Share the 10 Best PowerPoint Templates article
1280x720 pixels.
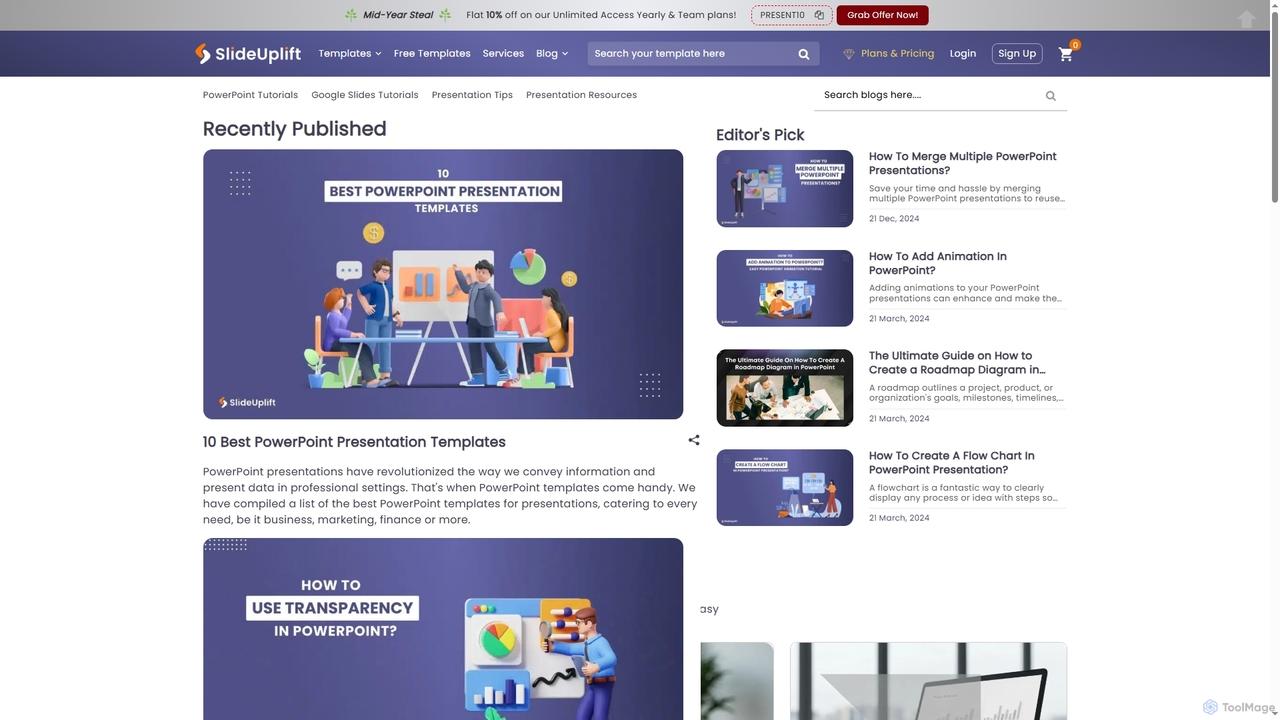coord(694,440)
